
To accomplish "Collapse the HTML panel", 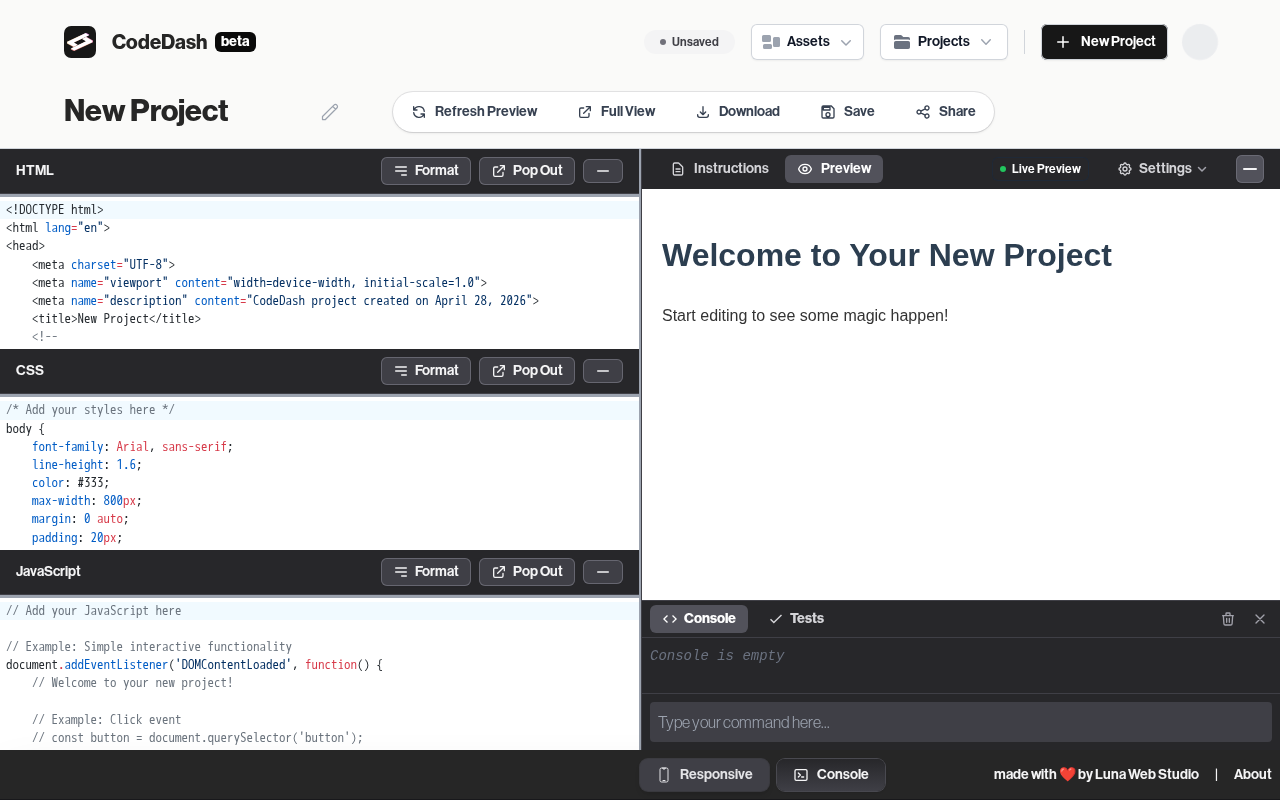I will 603,171.
